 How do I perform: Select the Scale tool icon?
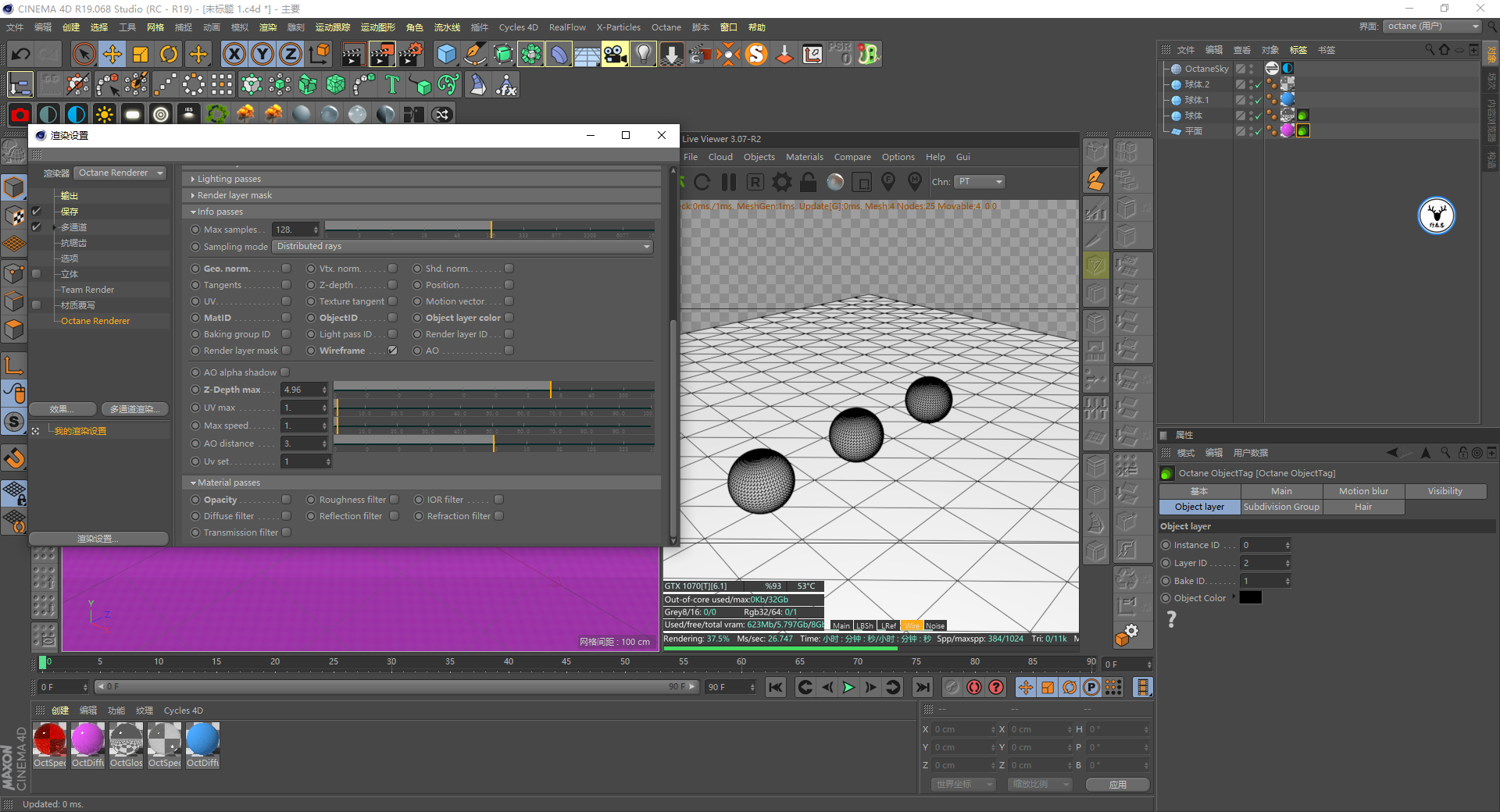141,55
